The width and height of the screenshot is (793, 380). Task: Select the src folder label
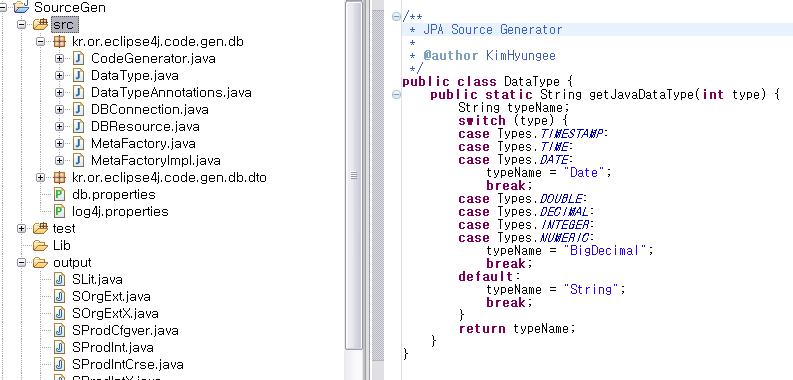[64, 24]
